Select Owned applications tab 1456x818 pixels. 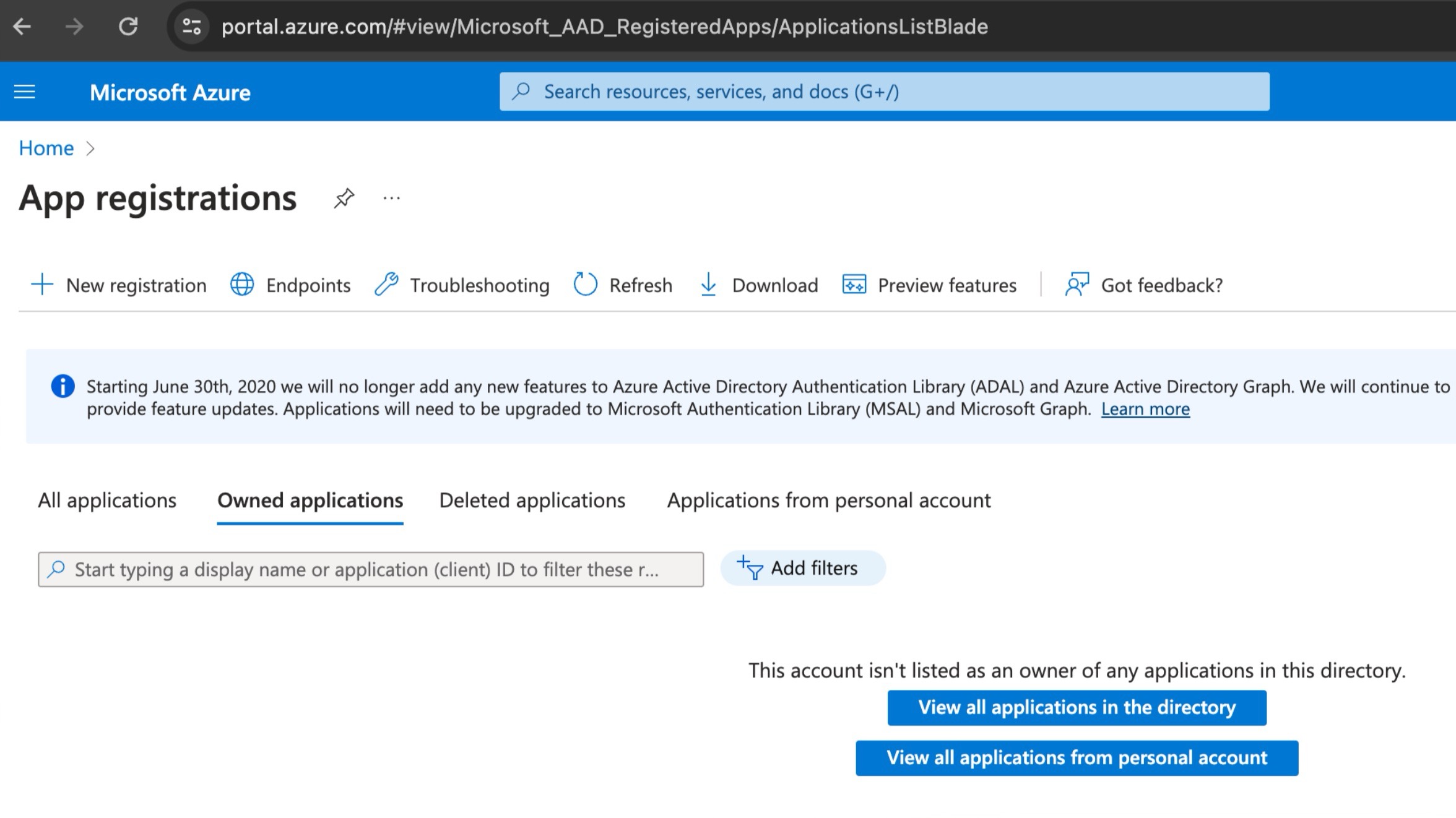pos(310,500)
